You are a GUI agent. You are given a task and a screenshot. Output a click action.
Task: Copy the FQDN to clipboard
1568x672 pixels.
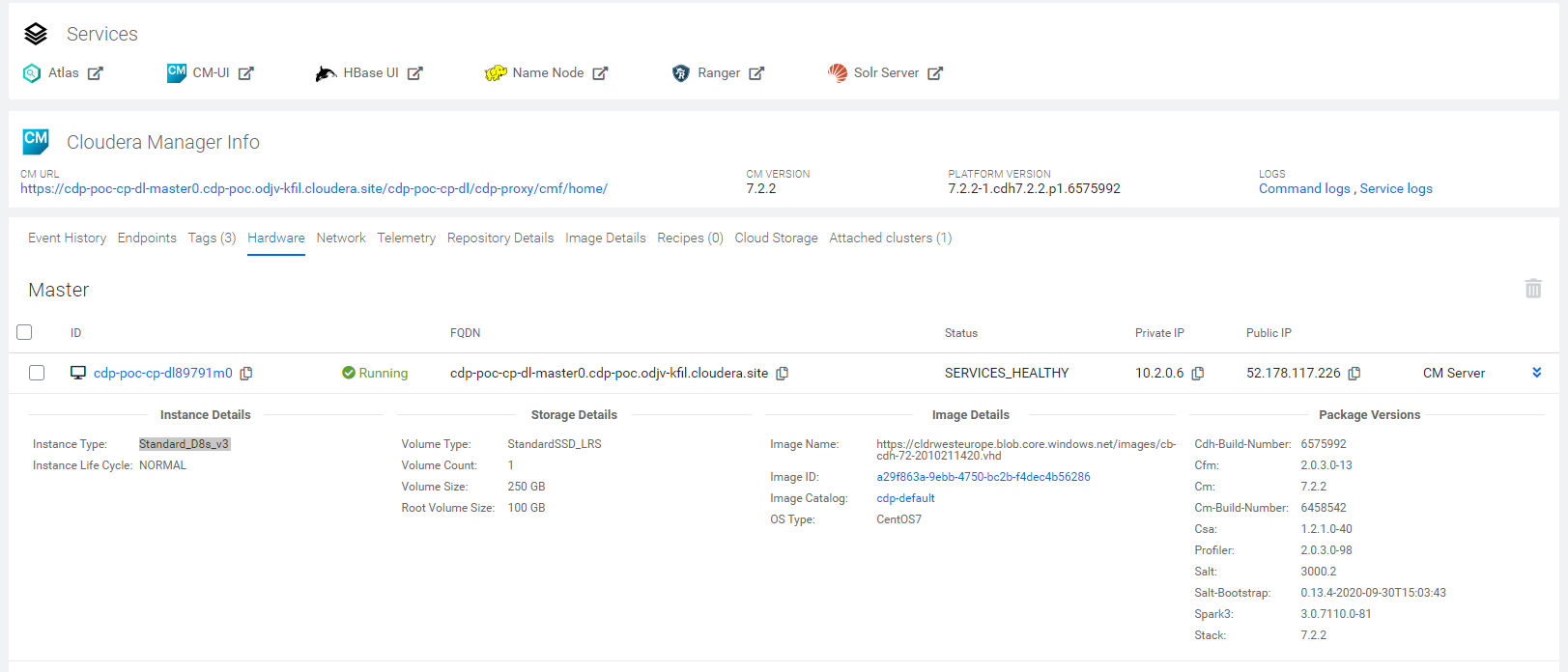[783, 374]
